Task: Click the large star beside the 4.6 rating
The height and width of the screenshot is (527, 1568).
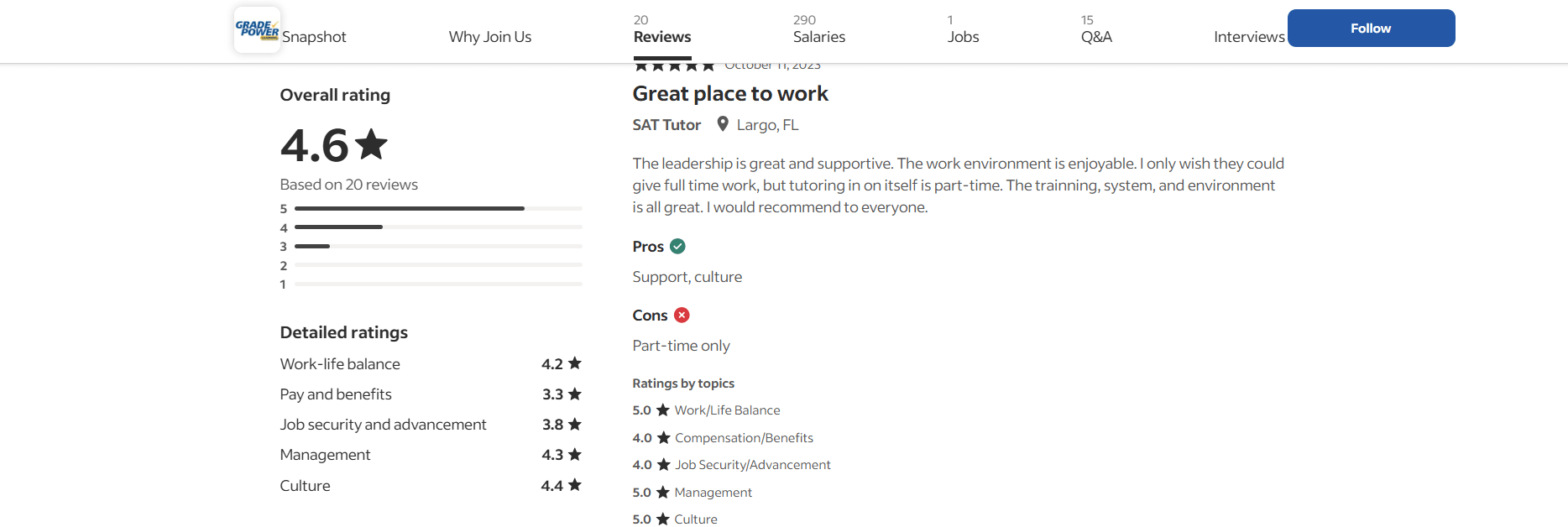Action: tap(371, 144)
